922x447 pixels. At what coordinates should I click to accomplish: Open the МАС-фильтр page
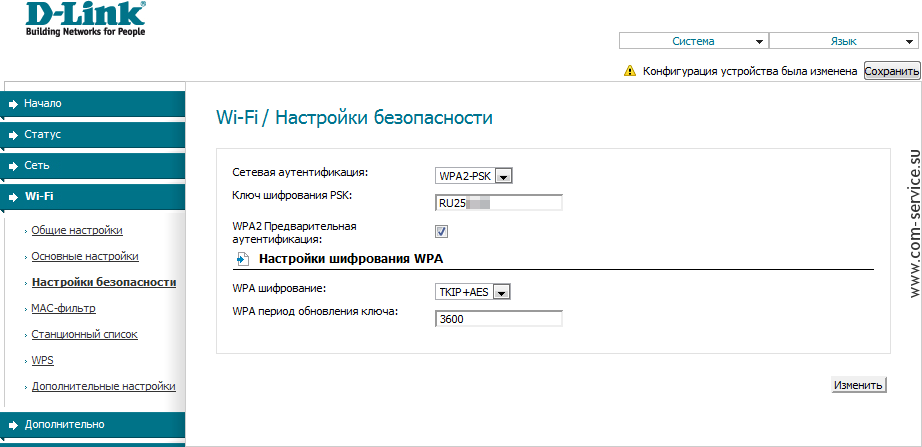pyautogui.click(x=63, y=308)
